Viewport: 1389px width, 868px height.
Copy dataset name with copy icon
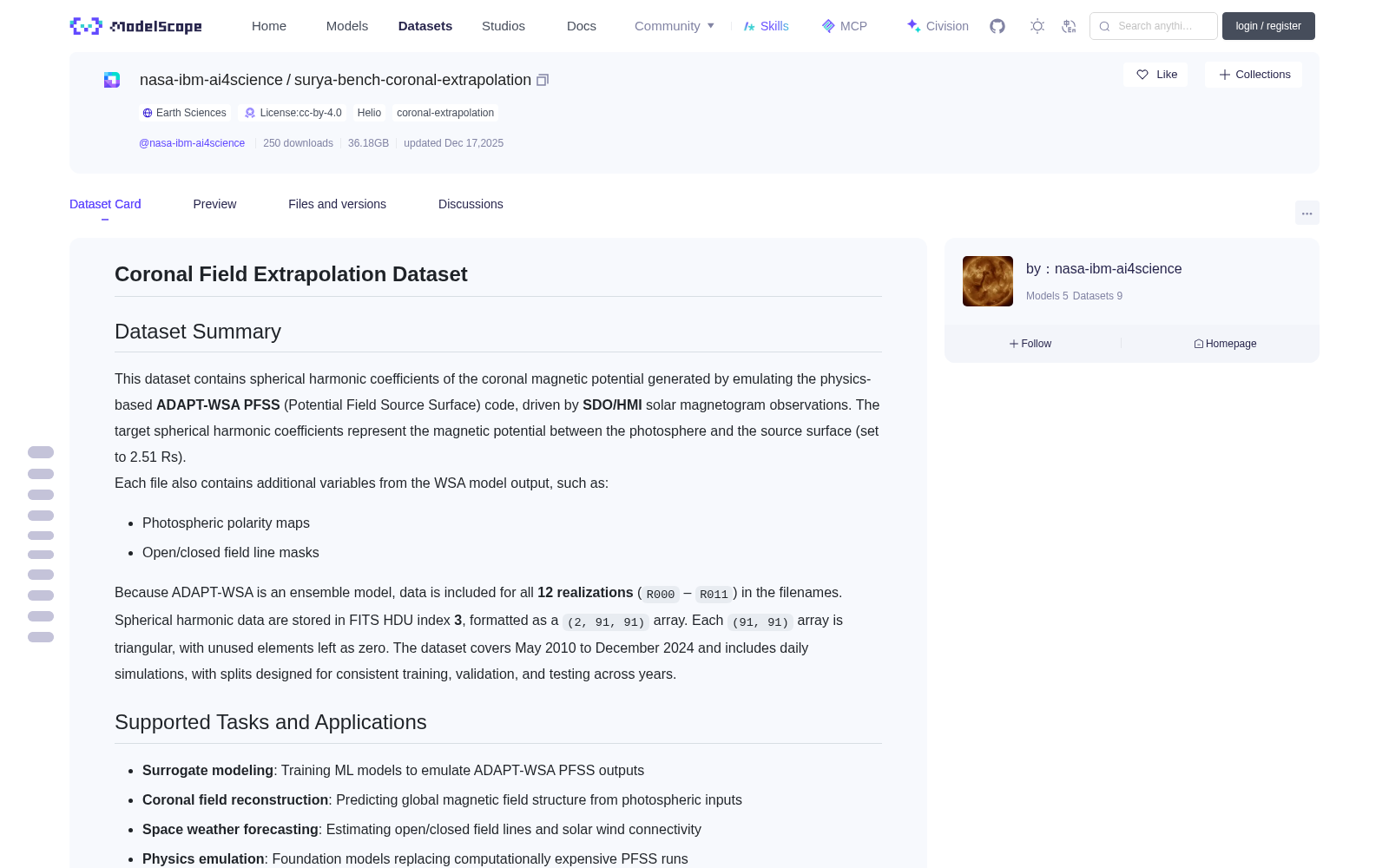pyautogui.click(x=543, y=80)
